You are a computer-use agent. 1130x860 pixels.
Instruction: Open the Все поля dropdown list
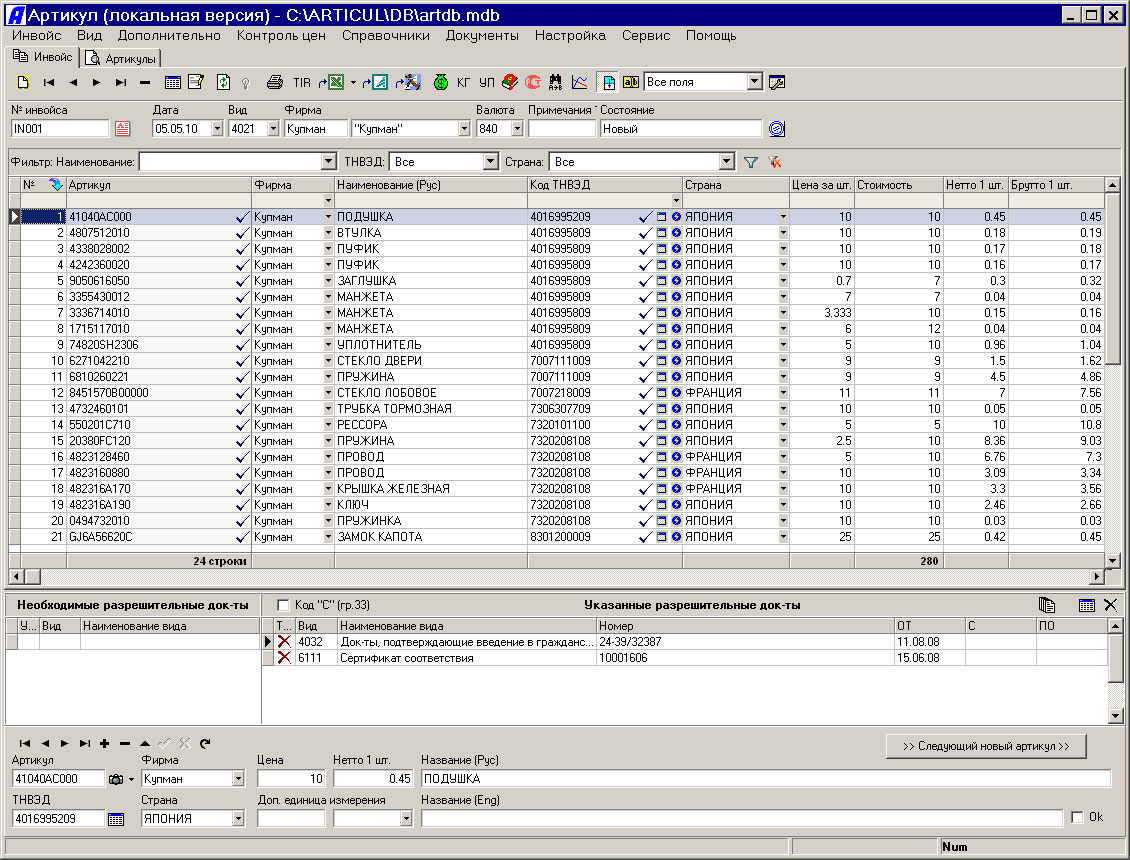click(x=754, y=82)
